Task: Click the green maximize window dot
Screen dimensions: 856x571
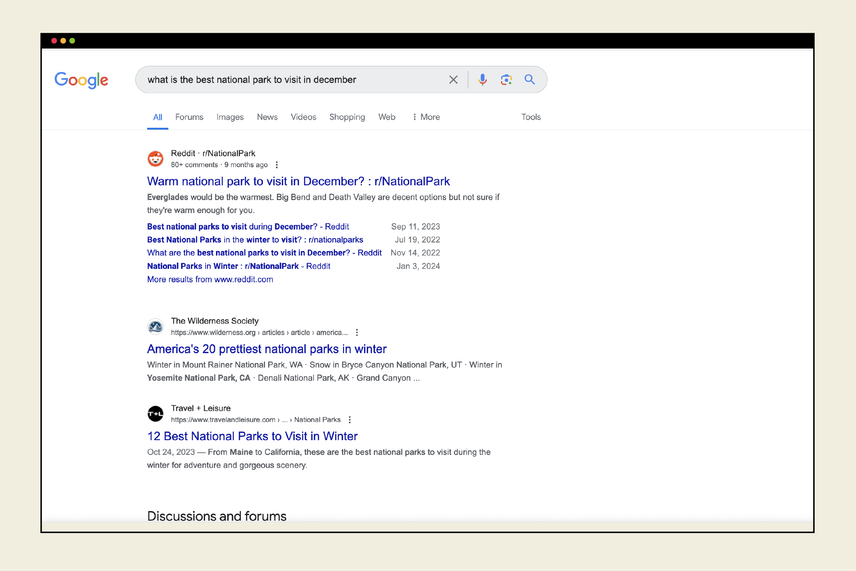Action: [72, 41]
